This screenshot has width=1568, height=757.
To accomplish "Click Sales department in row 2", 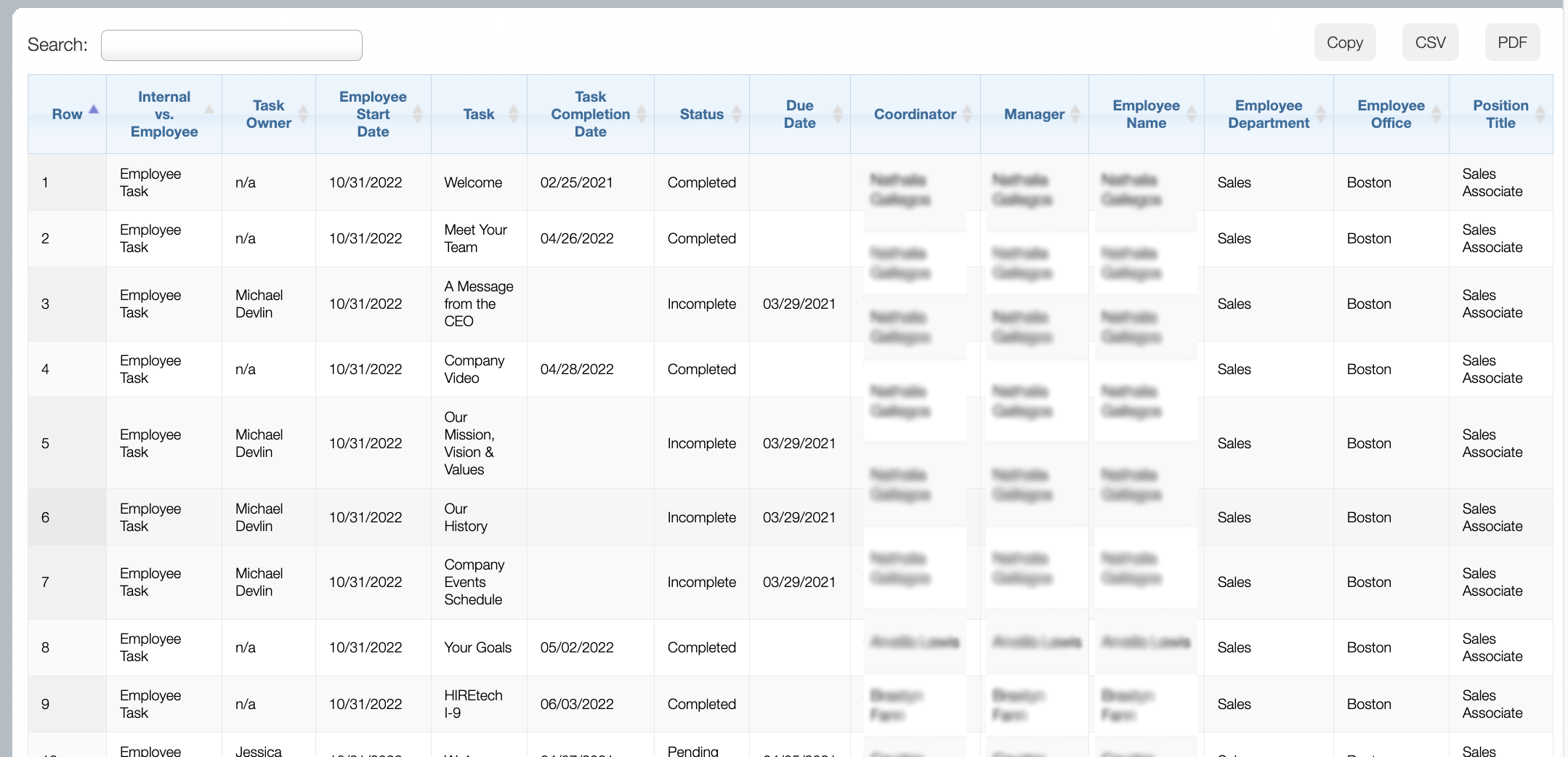I will 1234,238.
